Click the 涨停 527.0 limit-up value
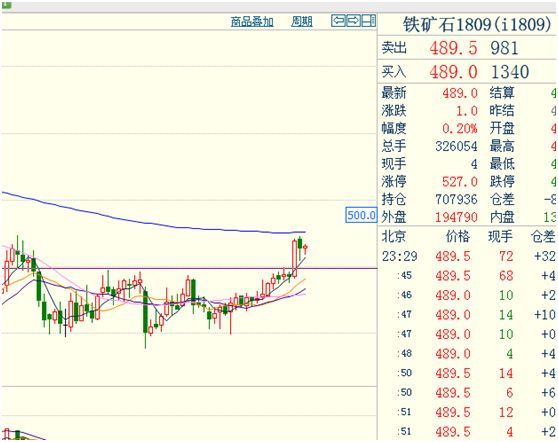 [460, 182]
